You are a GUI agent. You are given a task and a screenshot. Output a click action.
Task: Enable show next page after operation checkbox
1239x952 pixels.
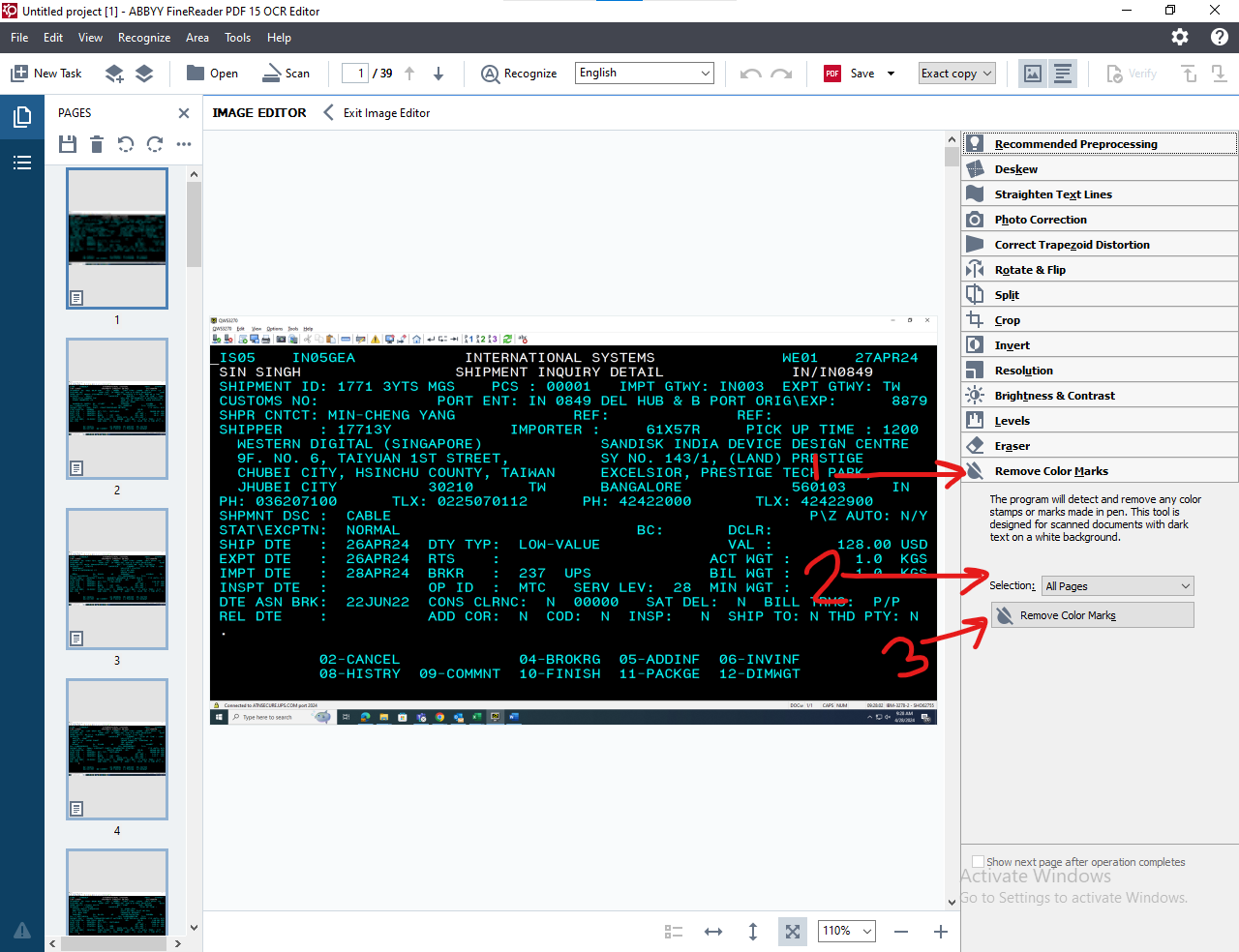click(x=979, y=862)
